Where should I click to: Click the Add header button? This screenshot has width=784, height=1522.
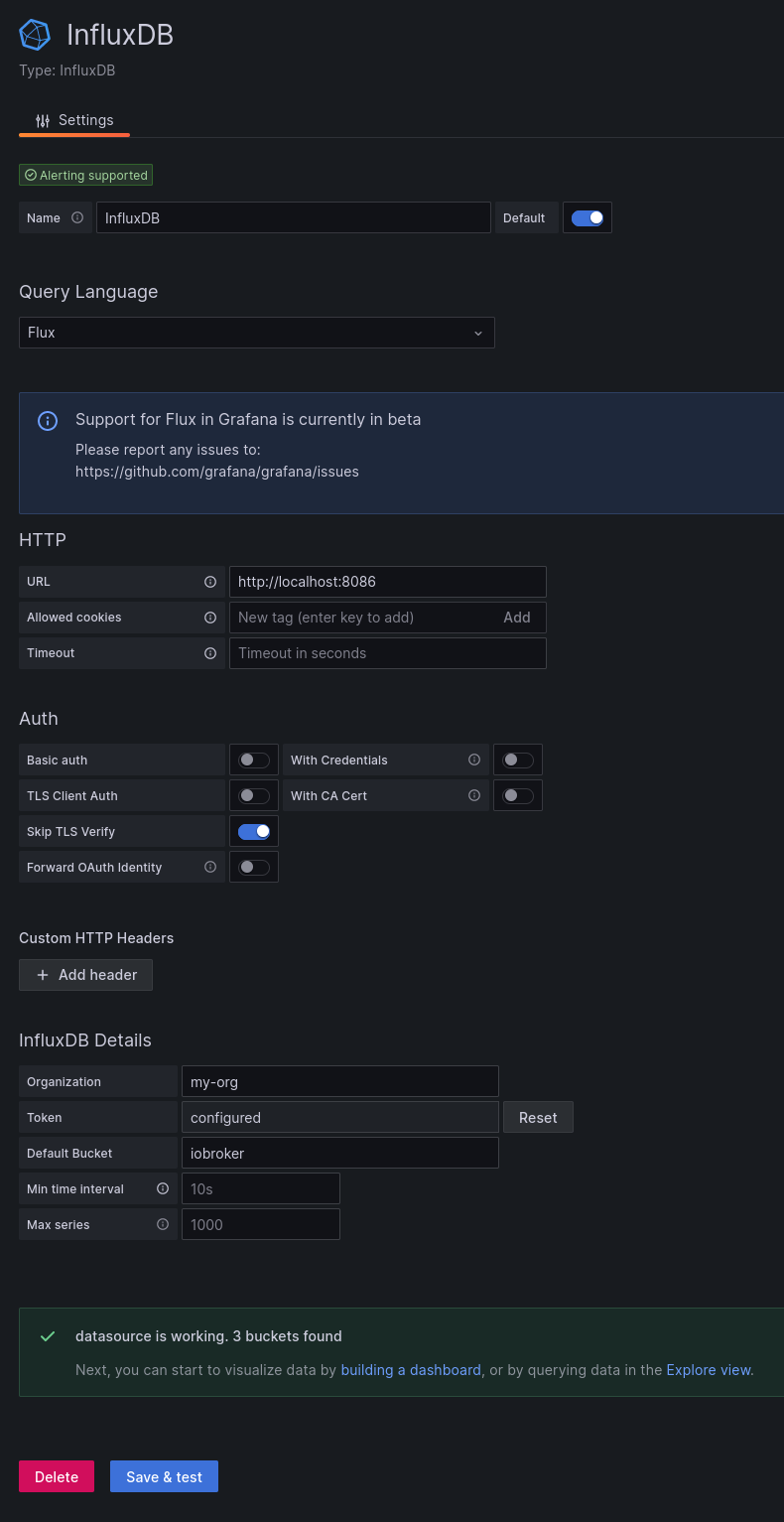pyautogui.click(x=85, y=975)
